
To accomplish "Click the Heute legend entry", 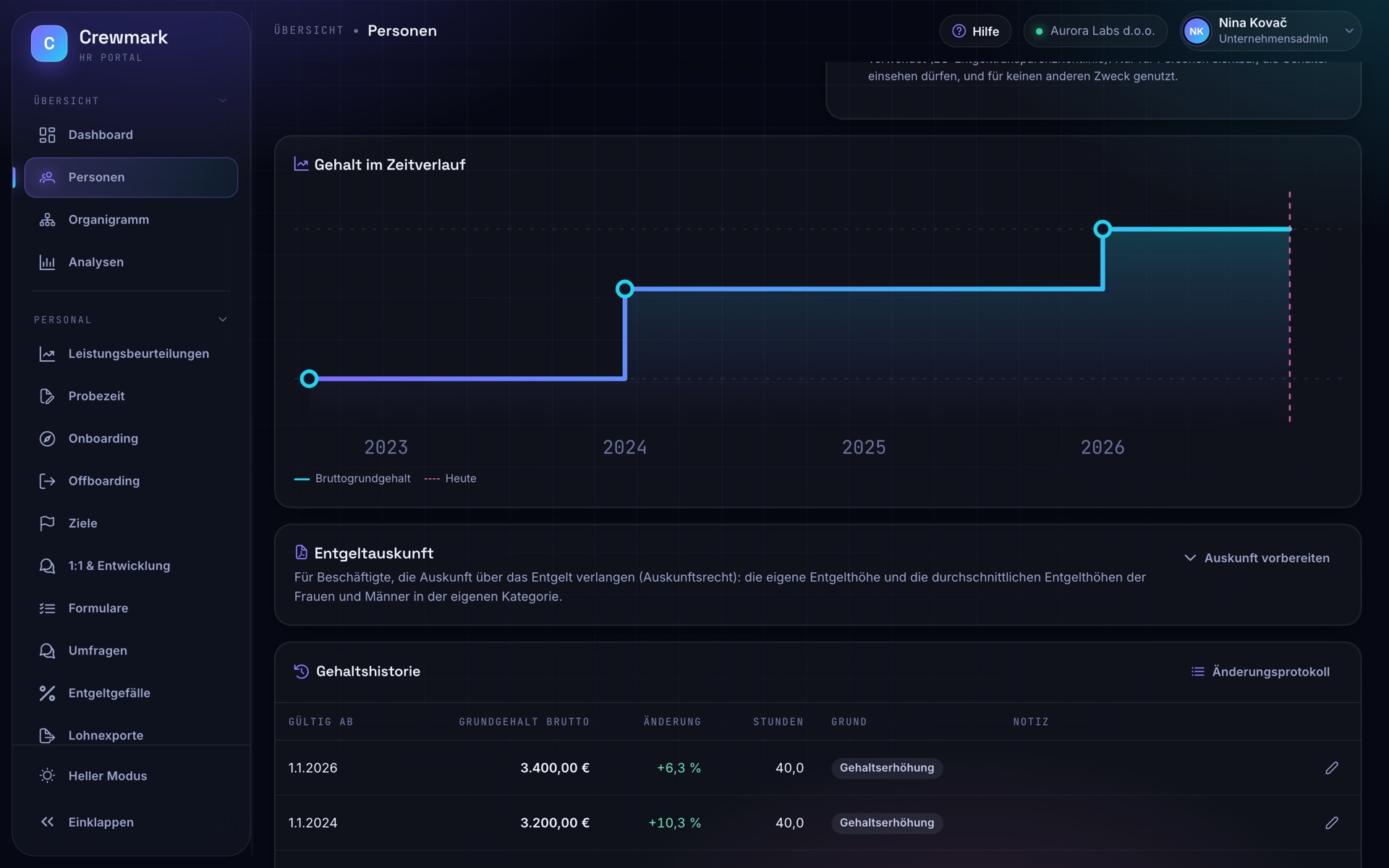I will pyautogui.click(x=450, y=479).
